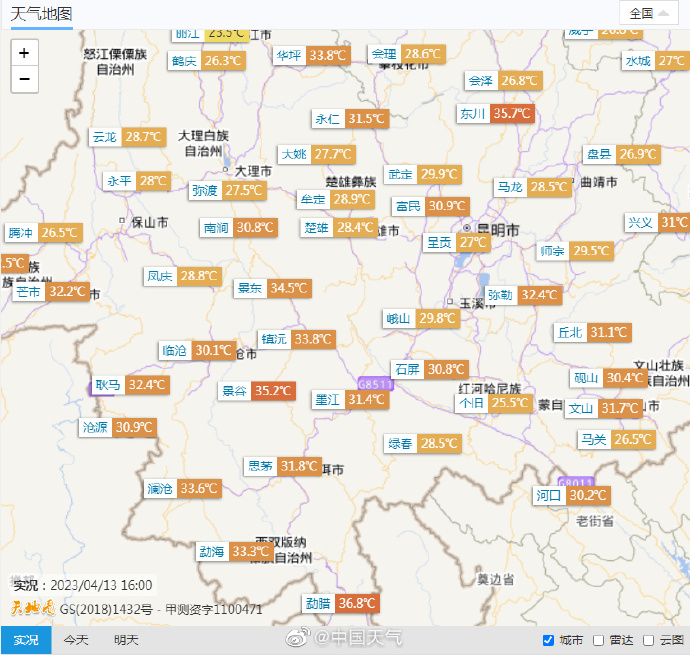Click the 腾冲 26.5℃ temperature marker
This screenshot has width=690, height=655.
tap(42, 232)
